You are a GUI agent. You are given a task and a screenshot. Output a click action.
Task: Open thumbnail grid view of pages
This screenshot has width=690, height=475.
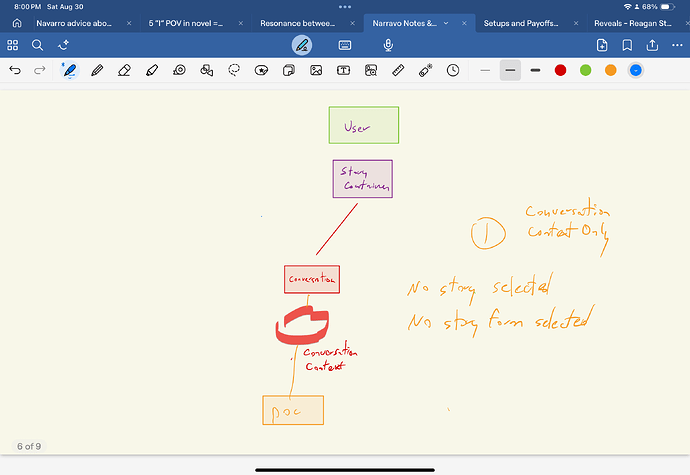coord(13,45)
